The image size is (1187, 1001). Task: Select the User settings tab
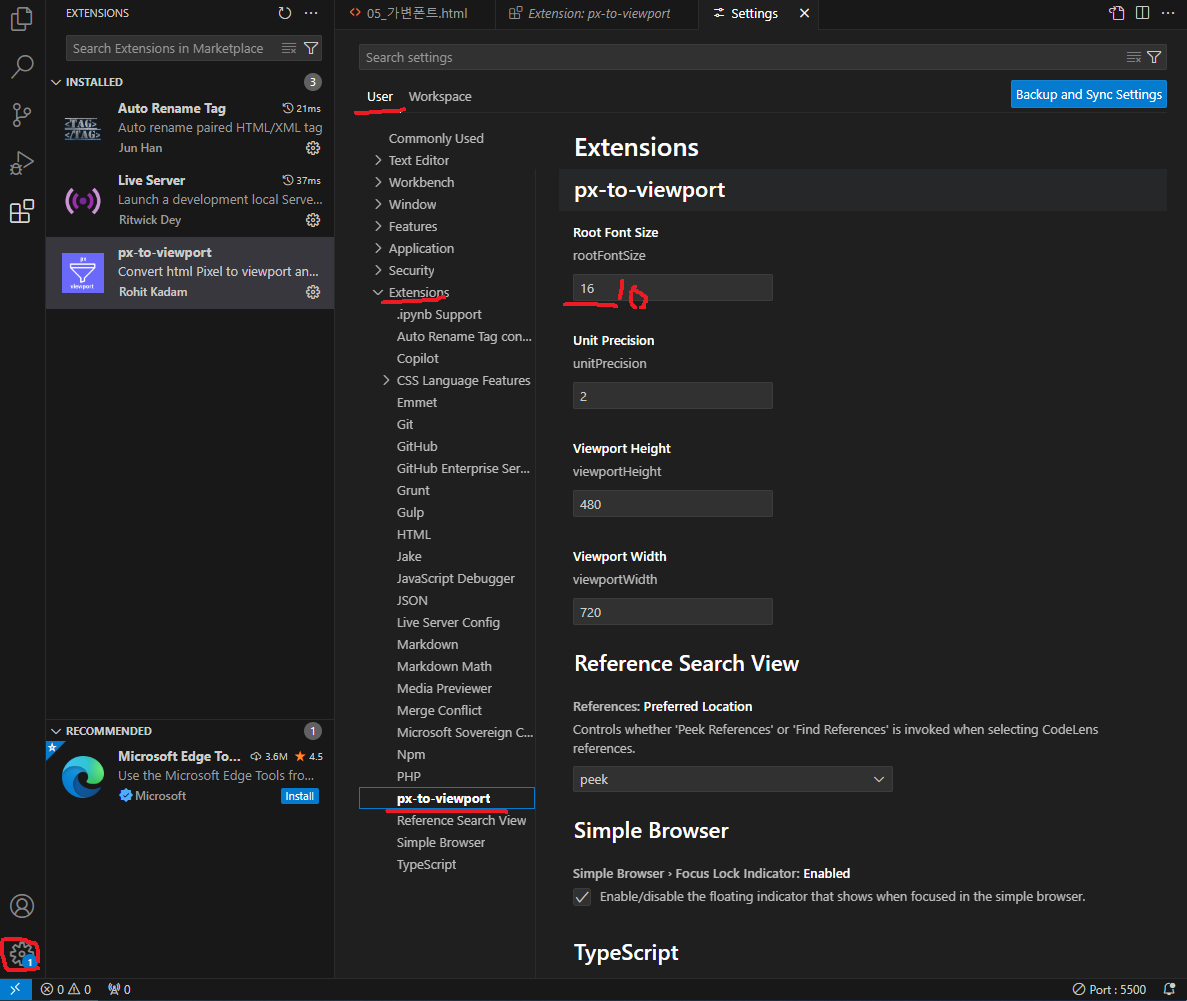(379, 96)
